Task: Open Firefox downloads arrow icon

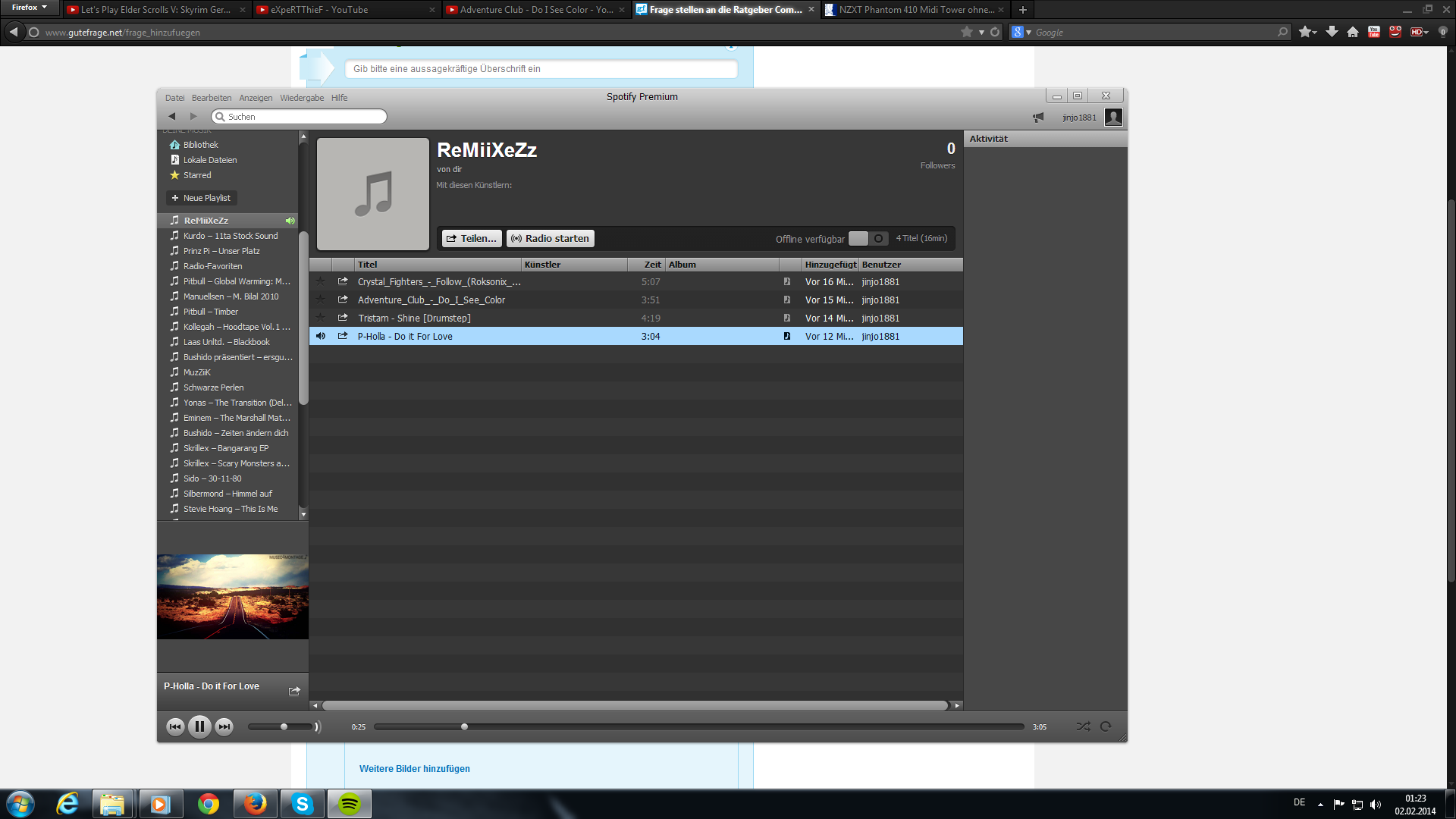Action: tap(1331, 32)
